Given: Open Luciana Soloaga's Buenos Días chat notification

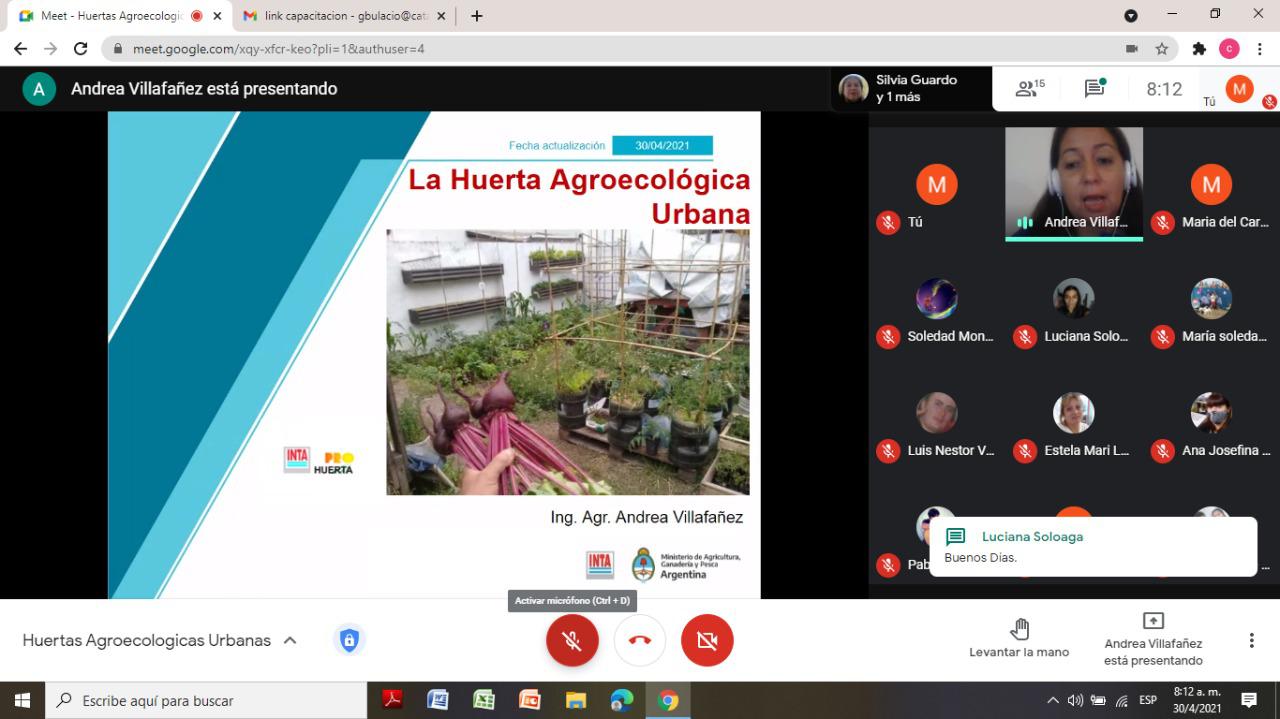Looking at the screenshot, I should click(x=1092, y=546).
